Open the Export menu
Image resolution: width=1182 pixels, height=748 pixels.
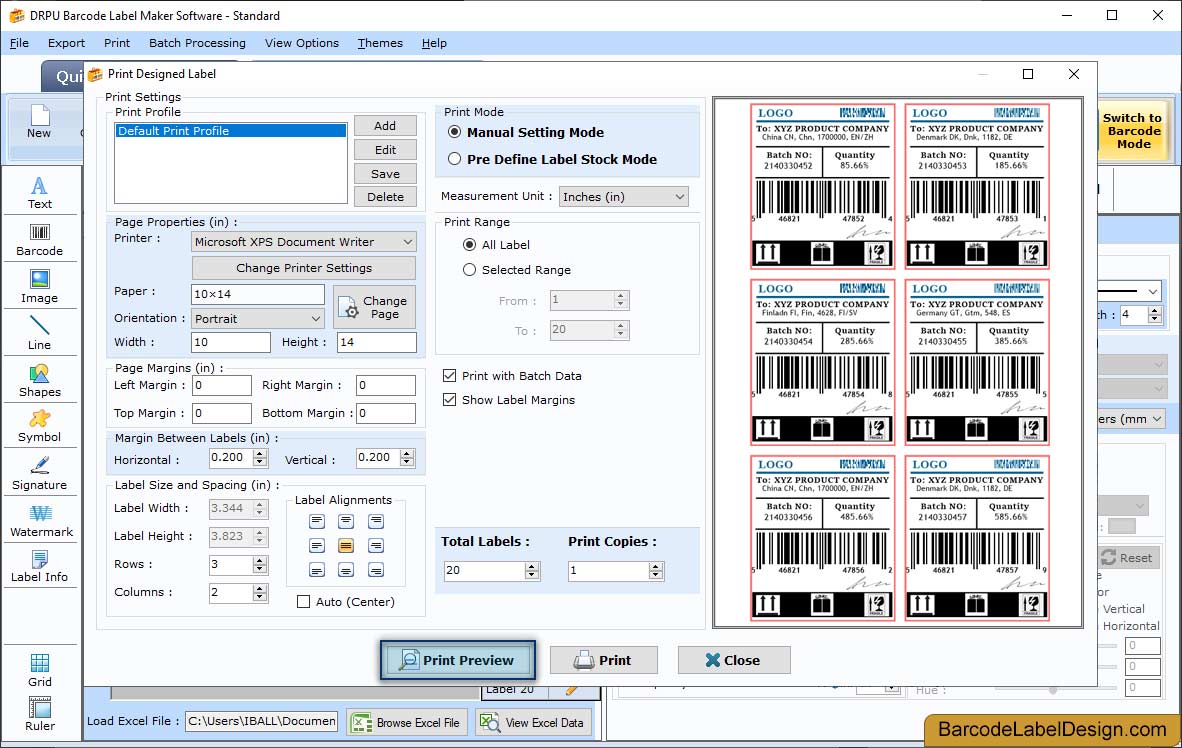coord(66,43)
